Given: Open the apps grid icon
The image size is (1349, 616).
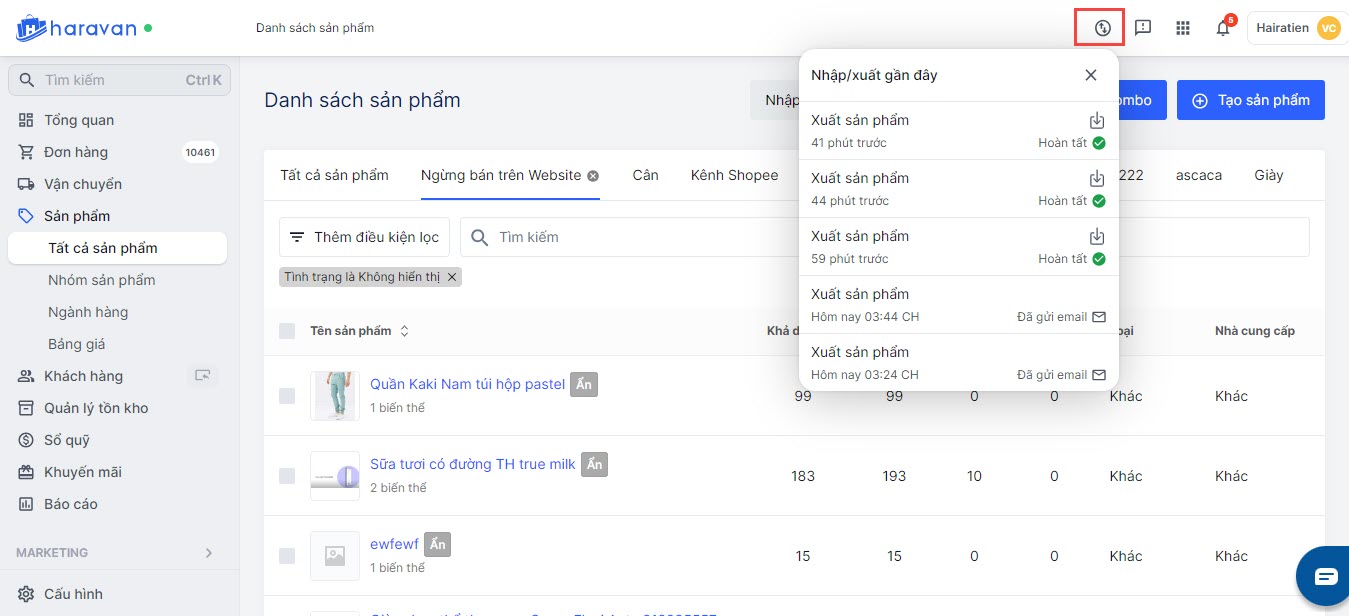Looking at the screenshot, I should [1183, 28].
